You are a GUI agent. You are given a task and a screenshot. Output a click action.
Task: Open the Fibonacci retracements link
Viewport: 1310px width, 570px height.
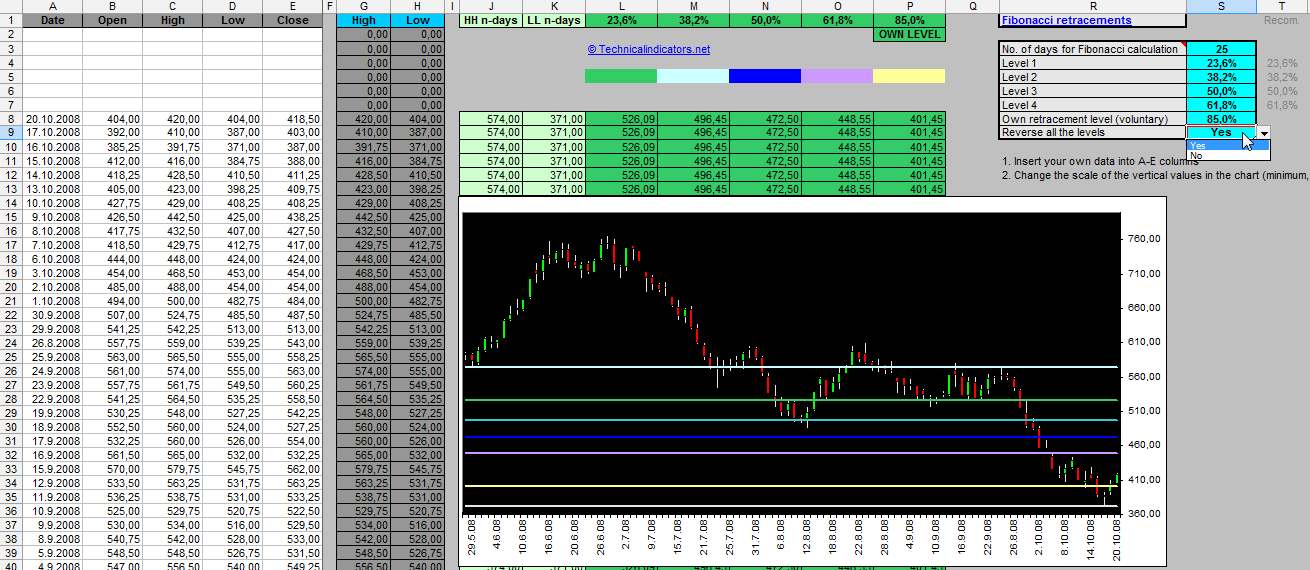[1066, 20]
